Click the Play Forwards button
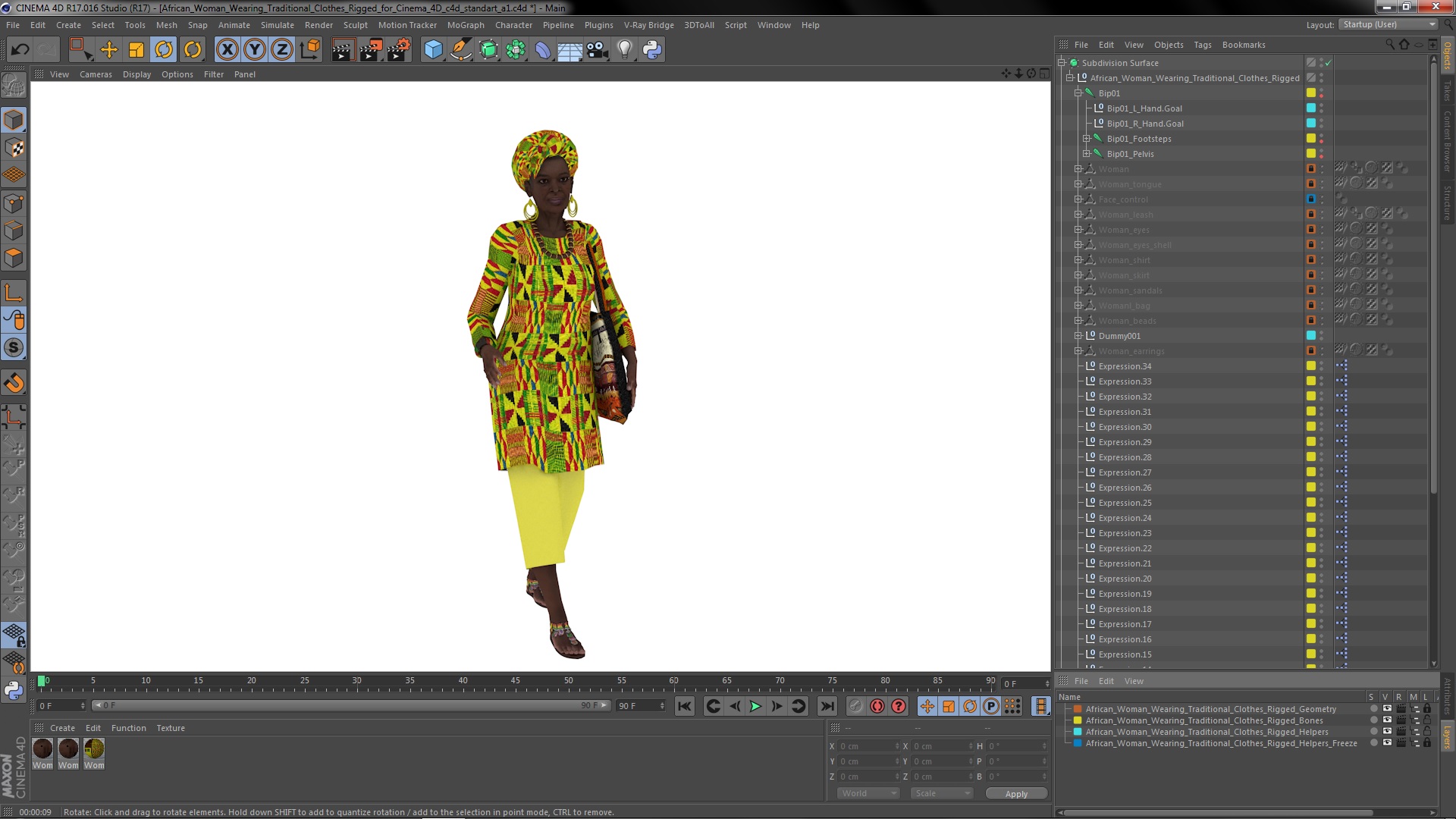This screenshot has height=819, width=1456. tap(755, 706)
